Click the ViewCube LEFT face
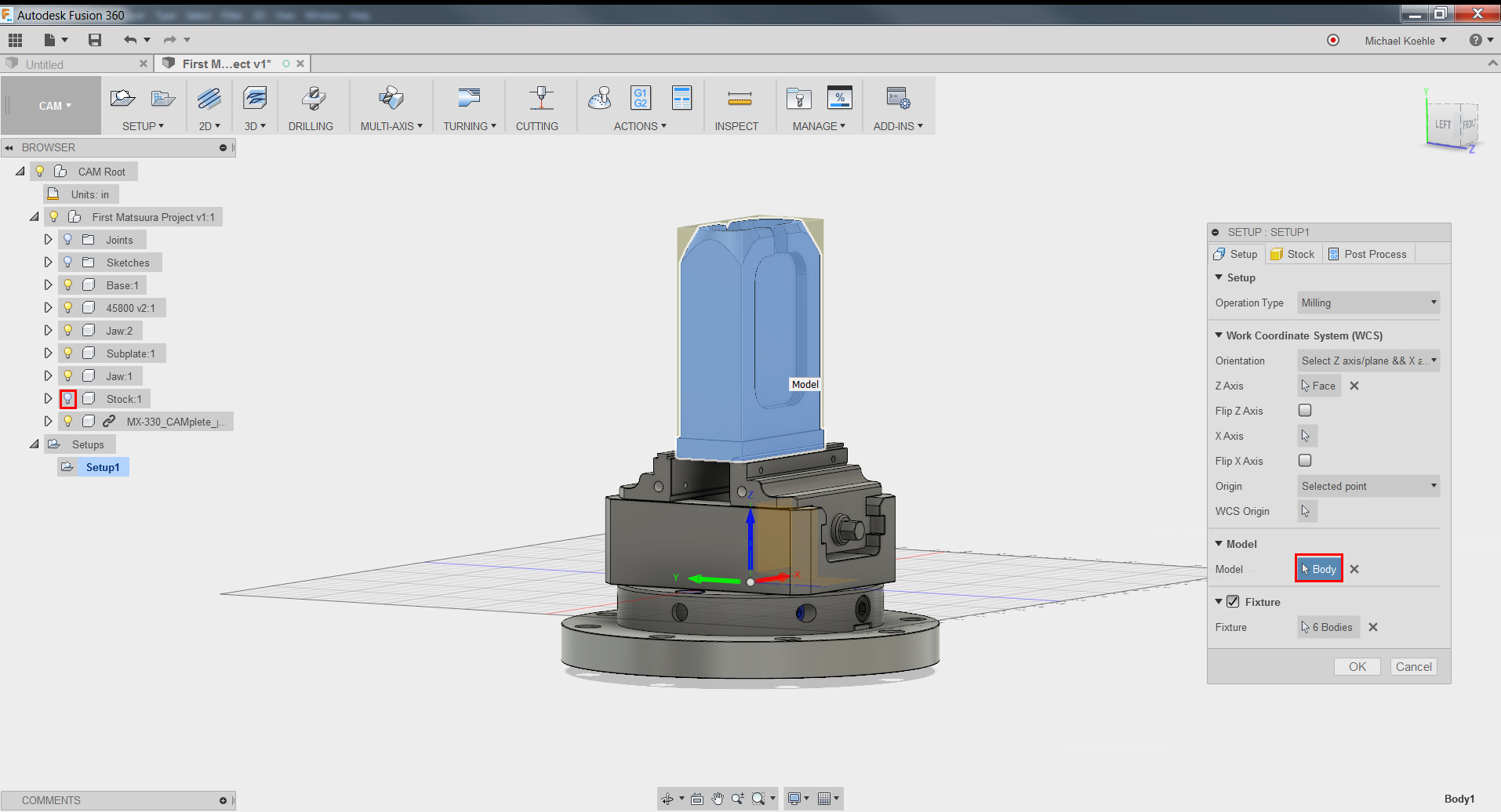The width and height of the screenshot is (1501, 812). pos(1443,125)
